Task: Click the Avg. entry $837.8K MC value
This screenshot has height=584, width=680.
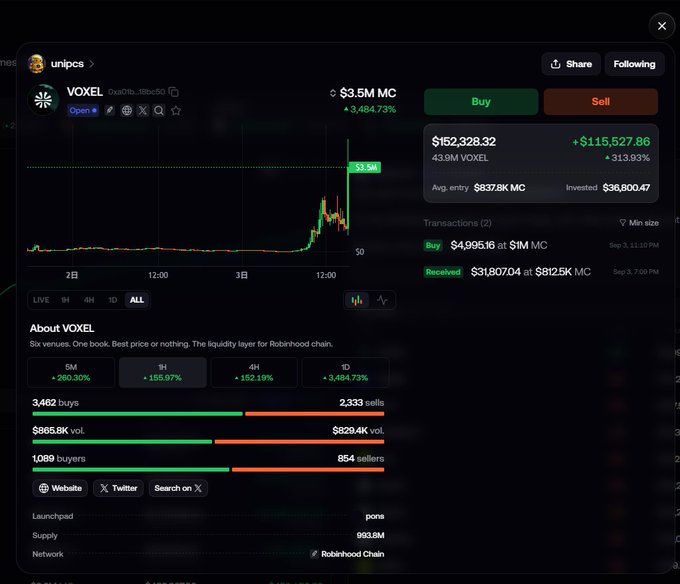Action: tap(499, 188)
